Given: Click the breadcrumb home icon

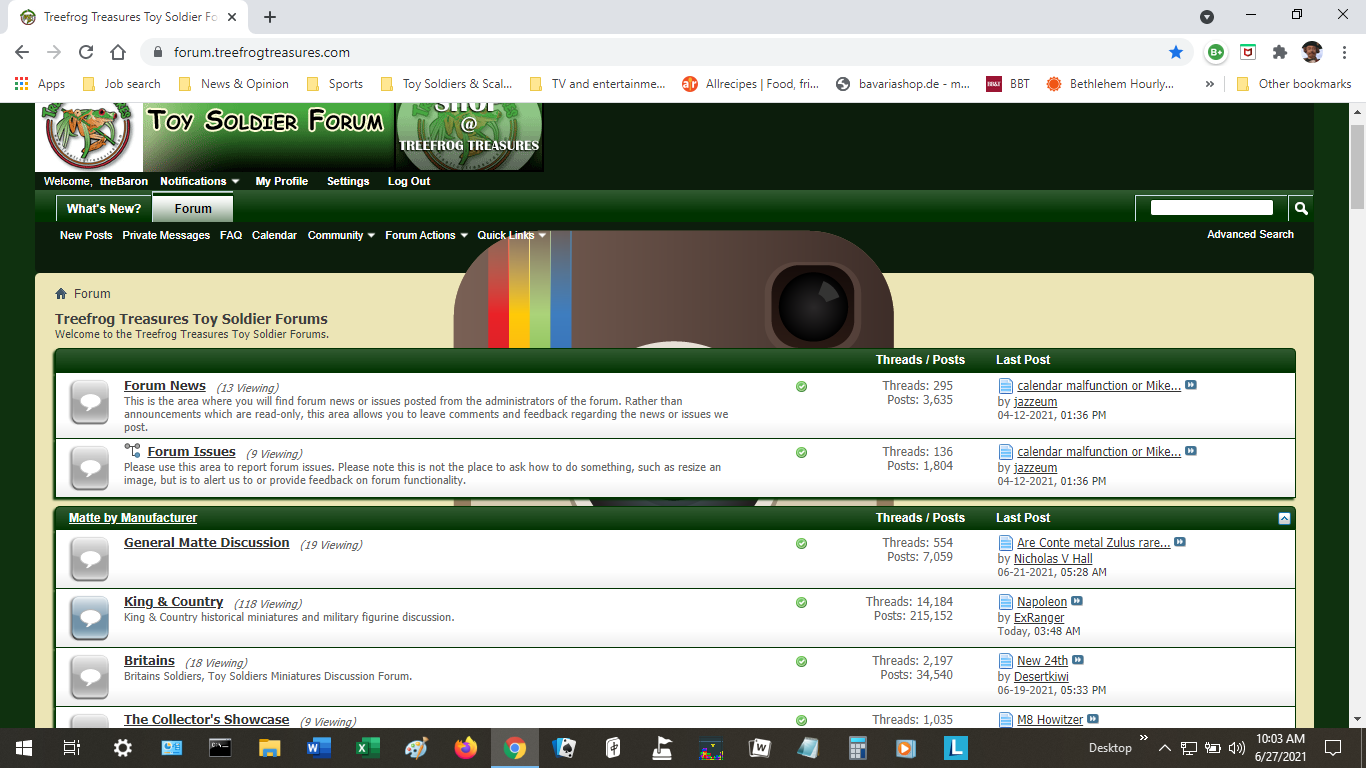Looking at the screenshot, I should point(61,293).
